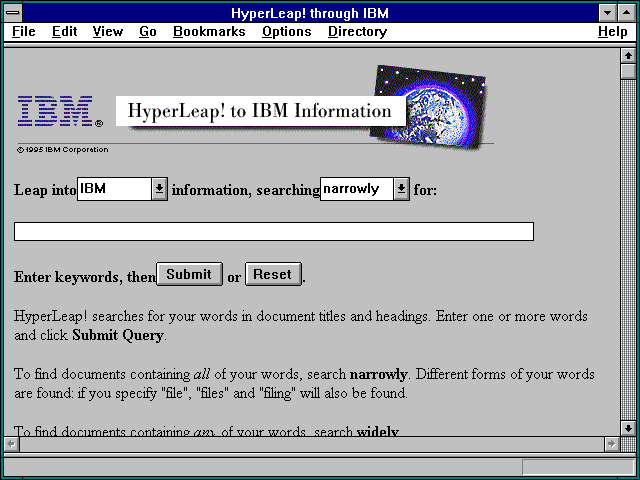Expand the IBM information source dropdown
640x480 pixels.
pyautogui.click(x=160, y=189)
